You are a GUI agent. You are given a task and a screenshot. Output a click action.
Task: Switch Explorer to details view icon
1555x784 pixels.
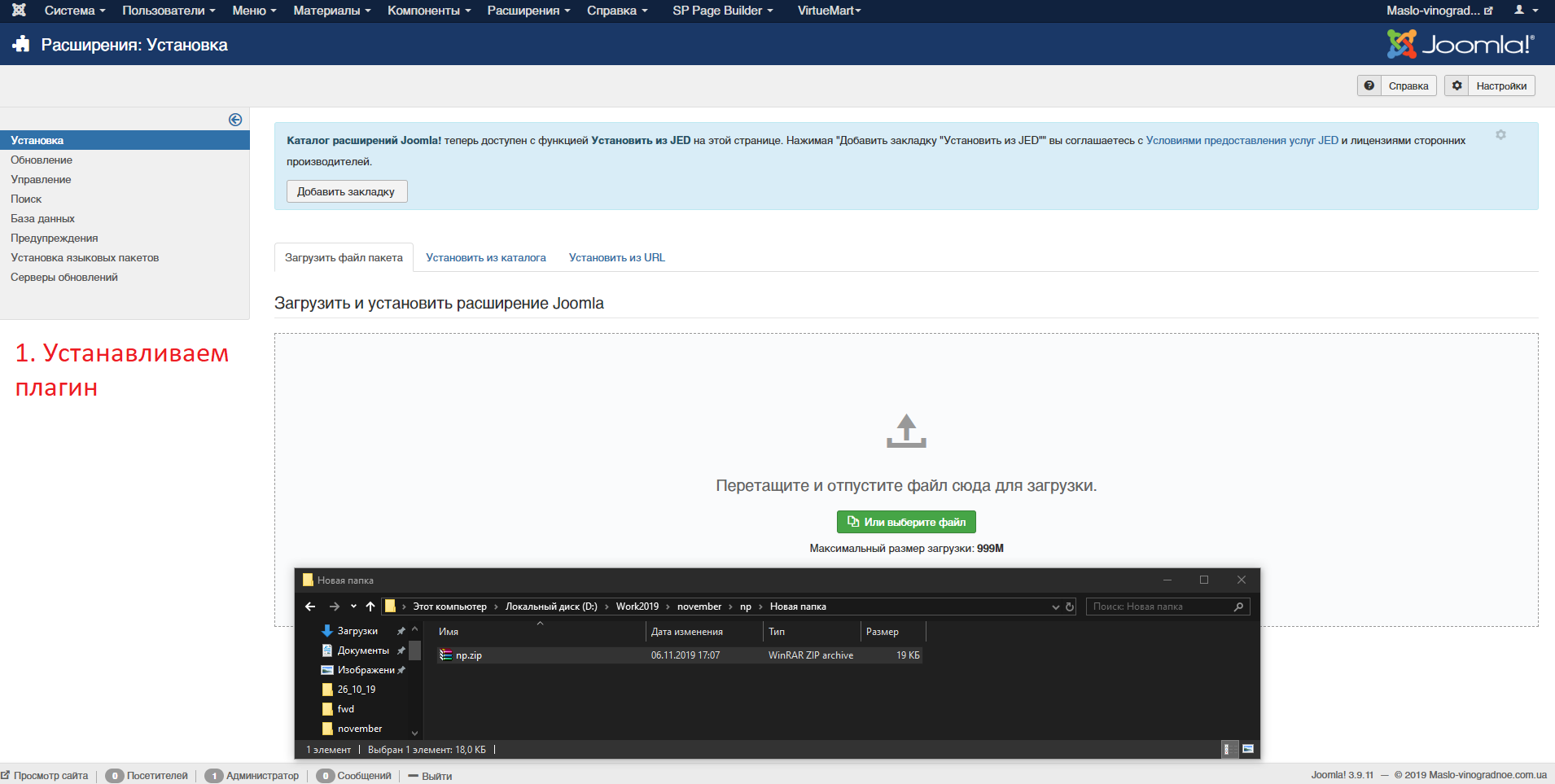tap(1229, 749)
